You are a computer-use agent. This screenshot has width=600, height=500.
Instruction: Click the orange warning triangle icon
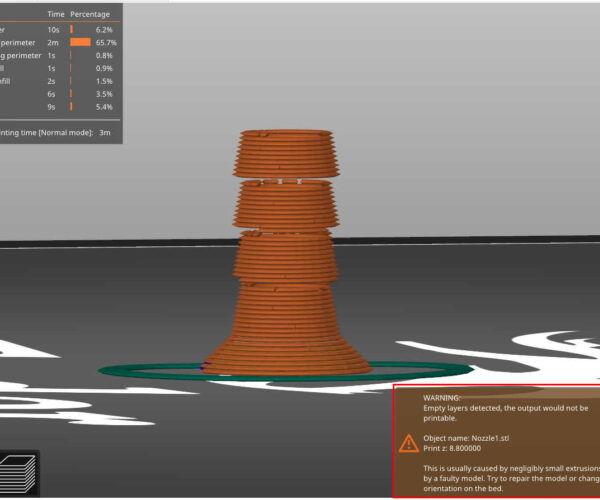coord(409,442)
